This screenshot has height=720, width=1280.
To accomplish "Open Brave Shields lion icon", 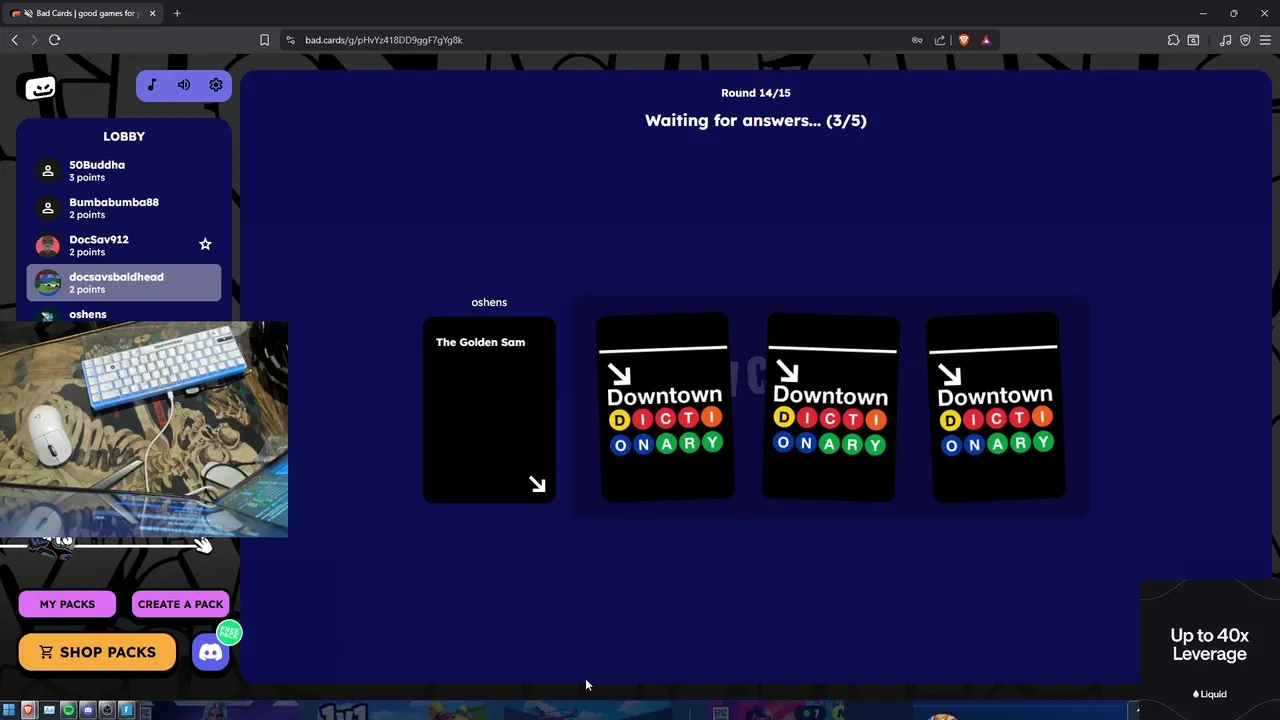I will (x=964, y=40).
